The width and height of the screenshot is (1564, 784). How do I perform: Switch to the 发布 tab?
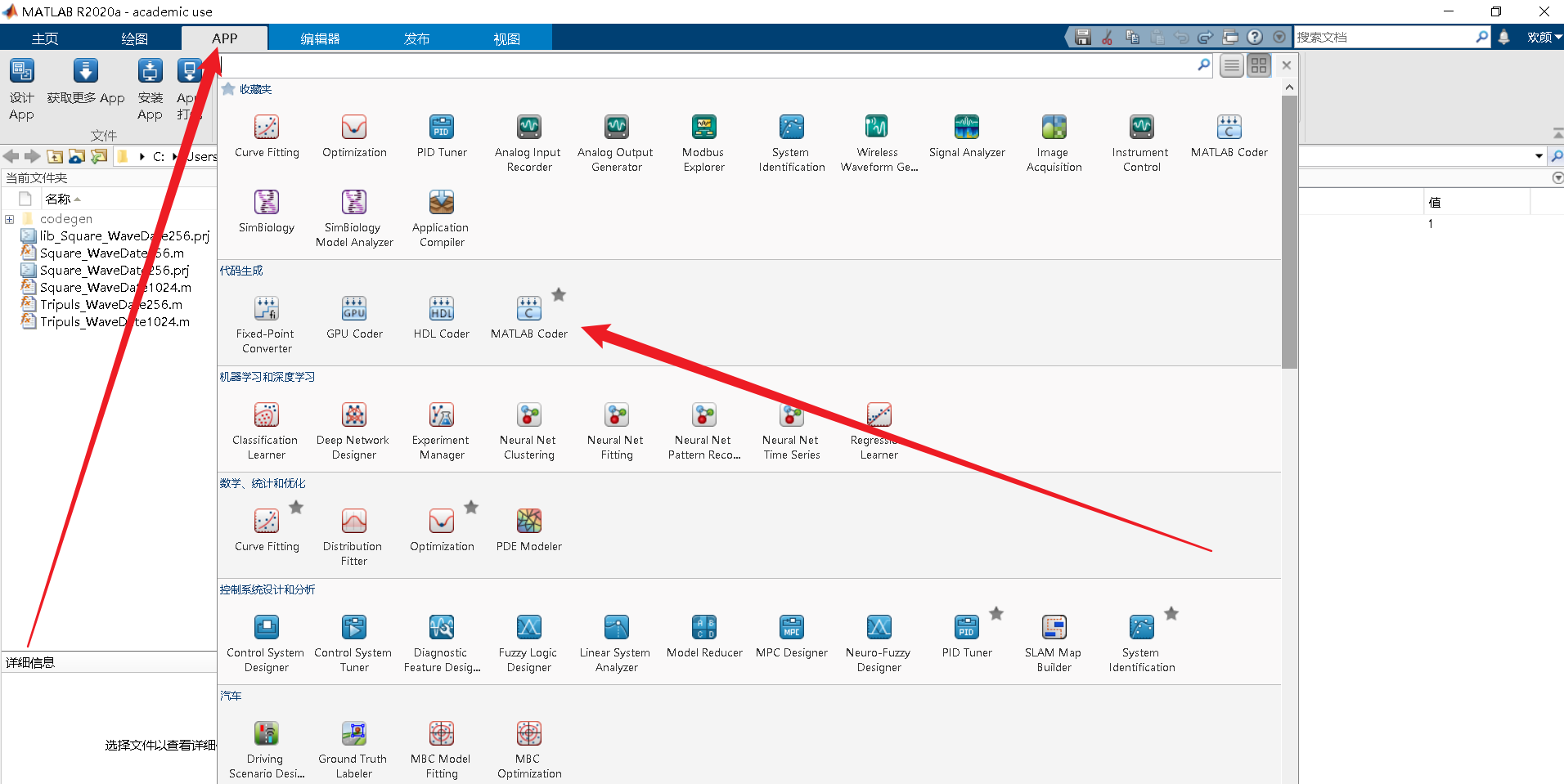(416, 38)
